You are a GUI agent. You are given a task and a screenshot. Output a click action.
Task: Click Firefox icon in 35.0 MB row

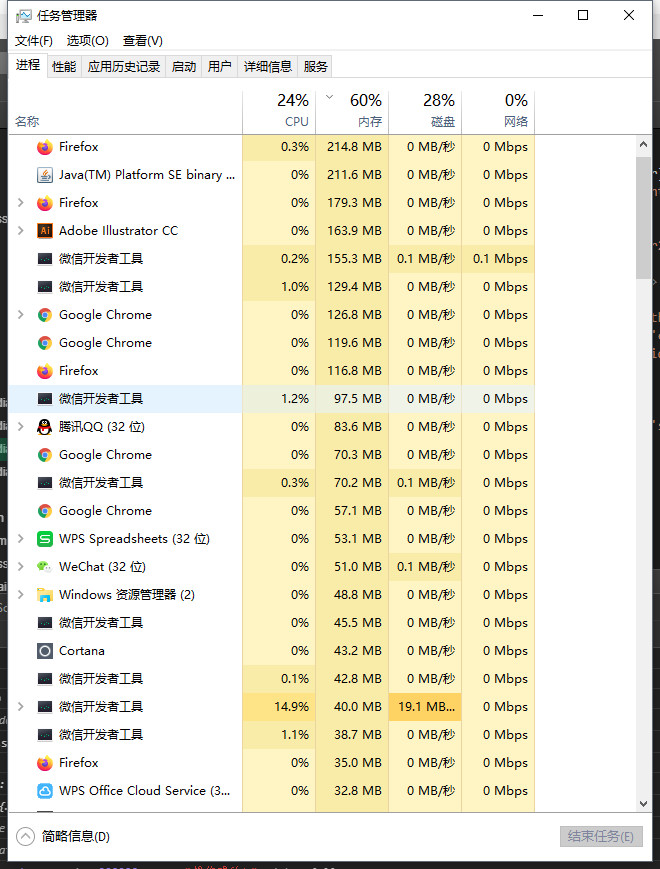45,763
